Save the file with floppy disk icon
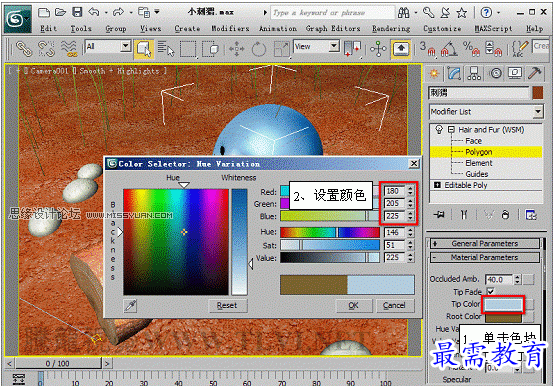Viewport: 554px width, 386px height. tap(77, 13)
